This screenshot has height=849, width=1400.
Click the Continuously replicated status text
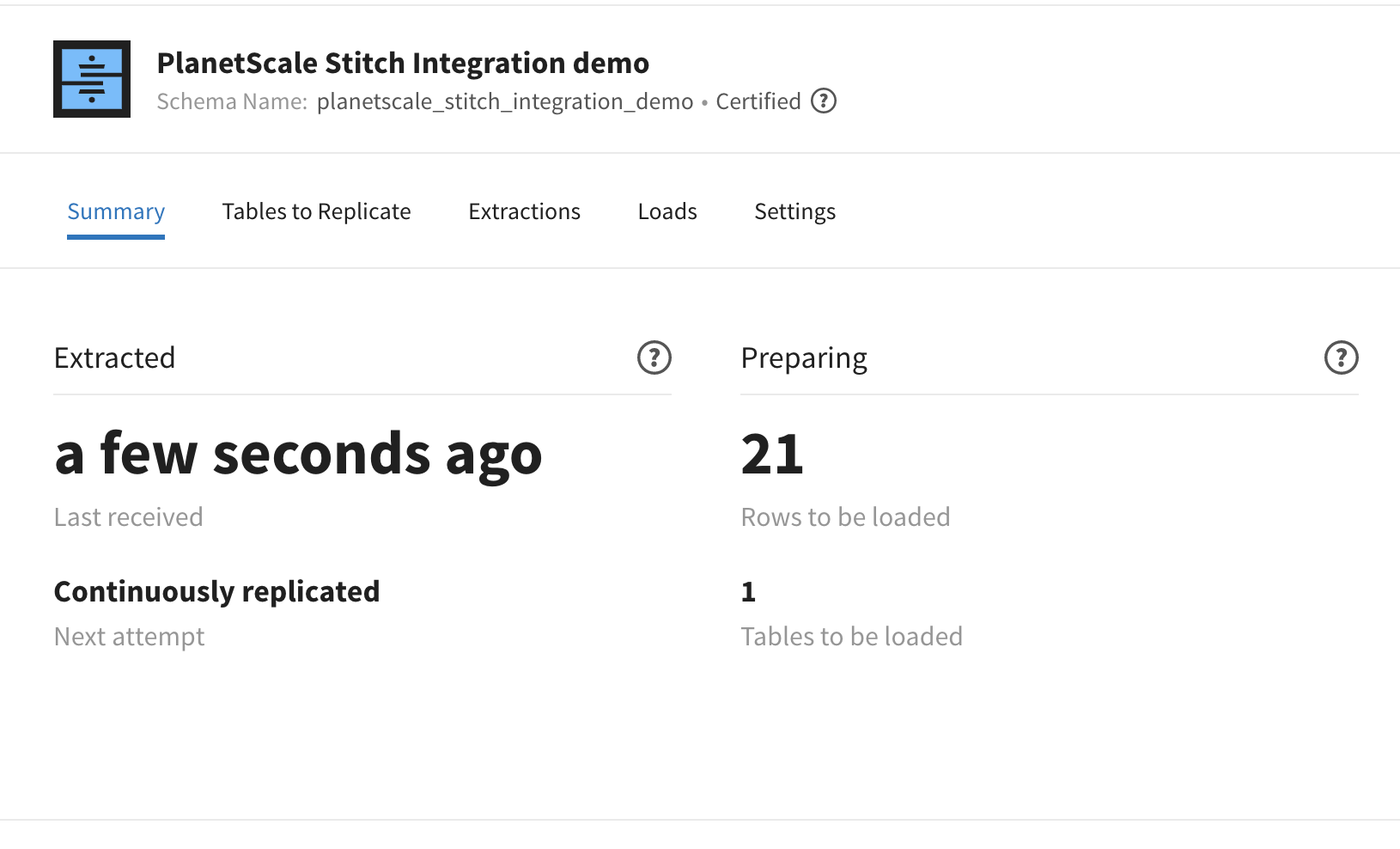(216, 591)
